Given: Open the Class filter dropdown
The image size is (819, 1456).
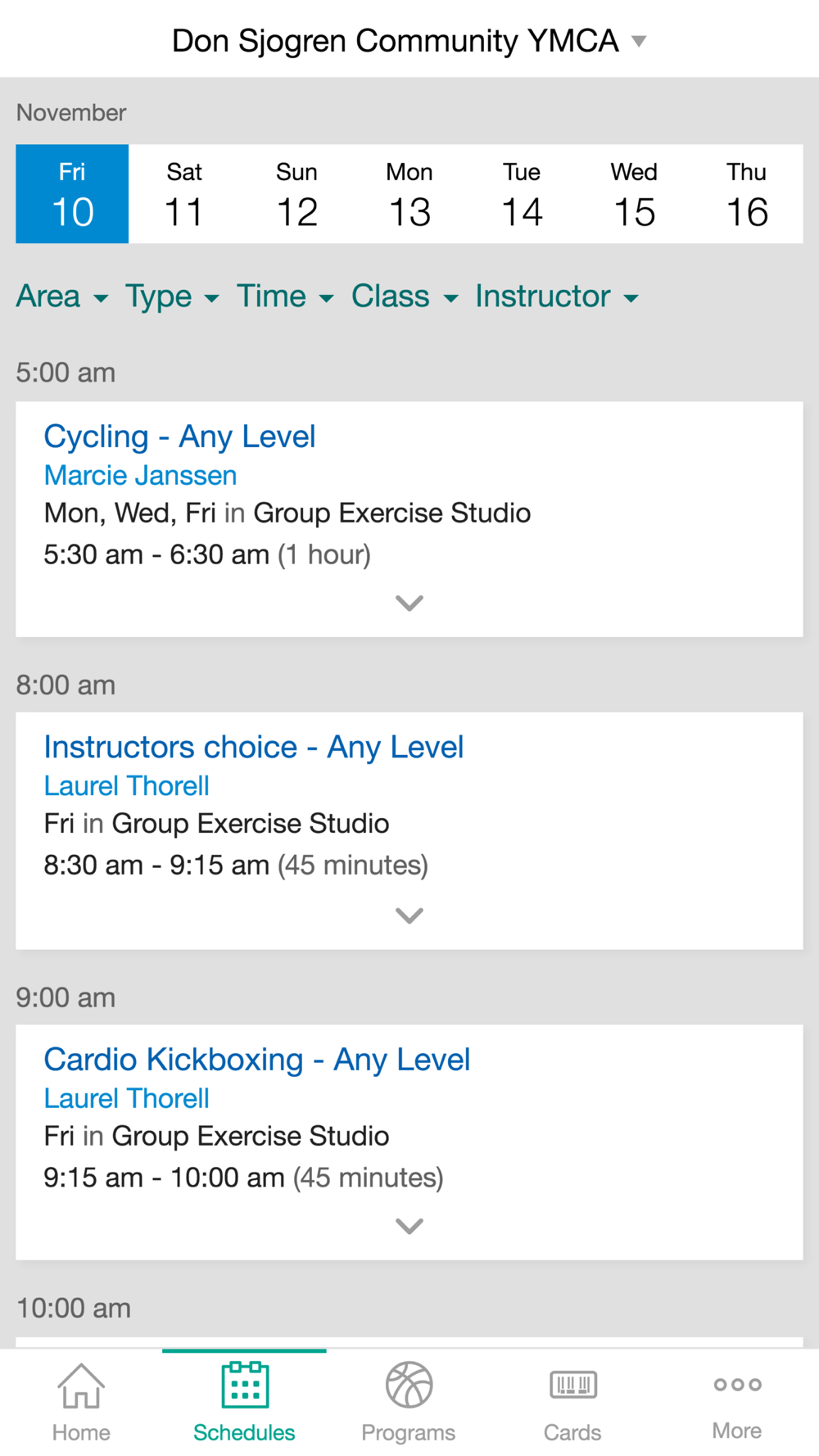Looking at the screenshot, I should click(x=405, y=296).
